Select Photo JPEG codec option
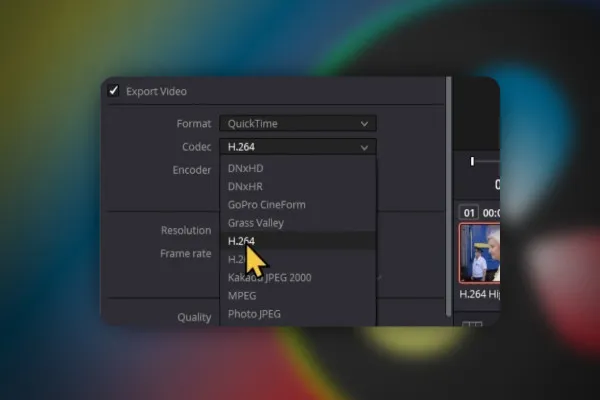This screenshot has height=400, width=600. coord(298,314)
